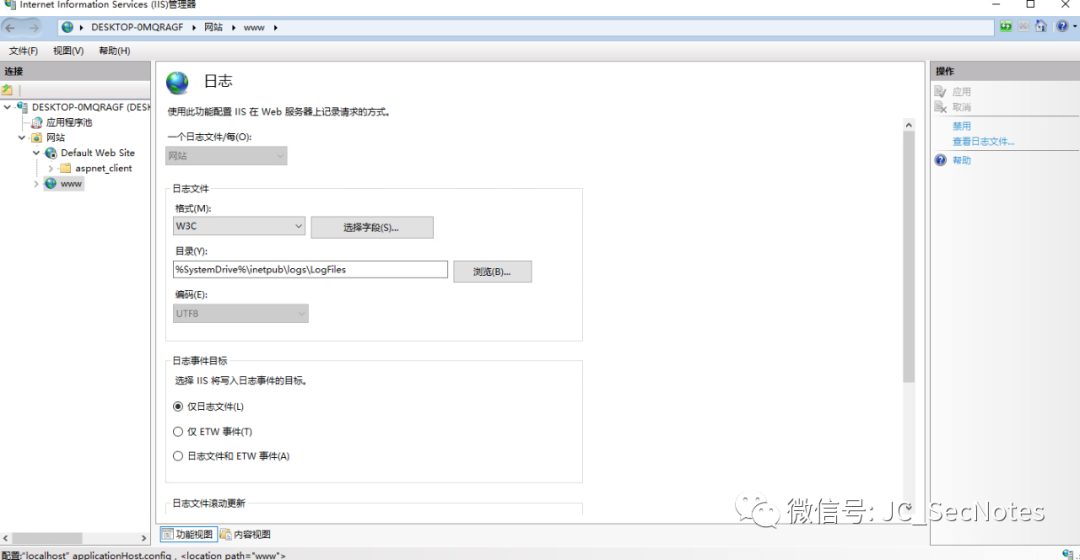This screenshot has height=560, width=1080.
Task: Click the www breadcrumb segment
Action: (x=253, y=28)
